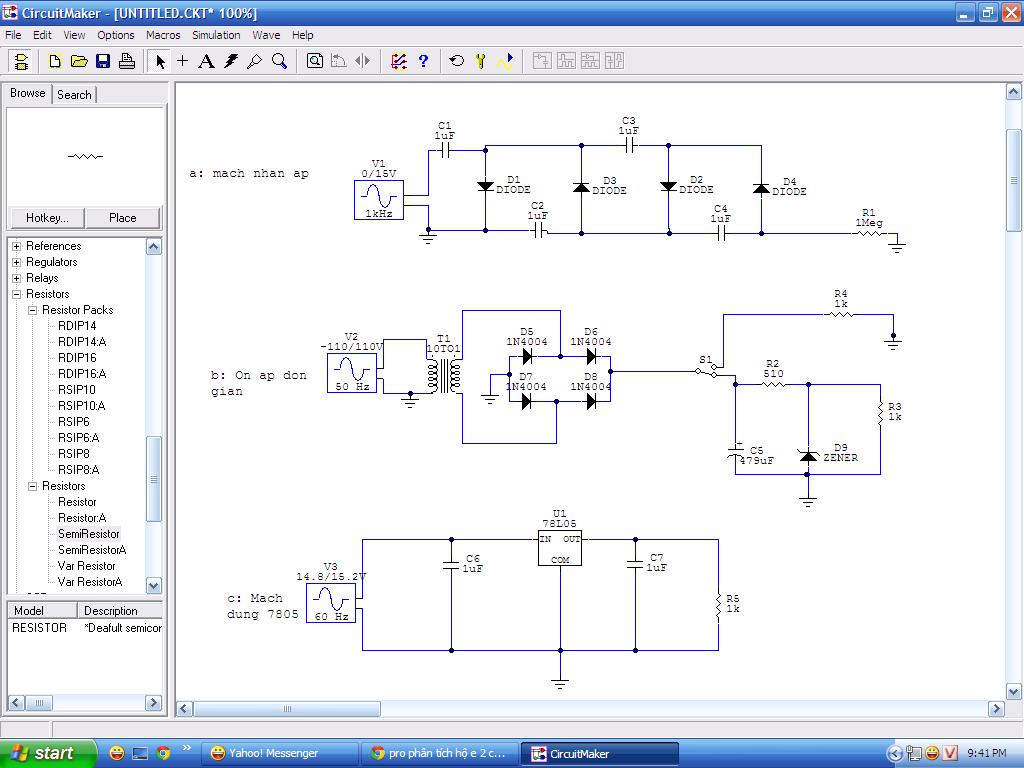This screenshot has height=768, width=1024.
Task: Expand the Regulators tree node
Action: point(16,262)
